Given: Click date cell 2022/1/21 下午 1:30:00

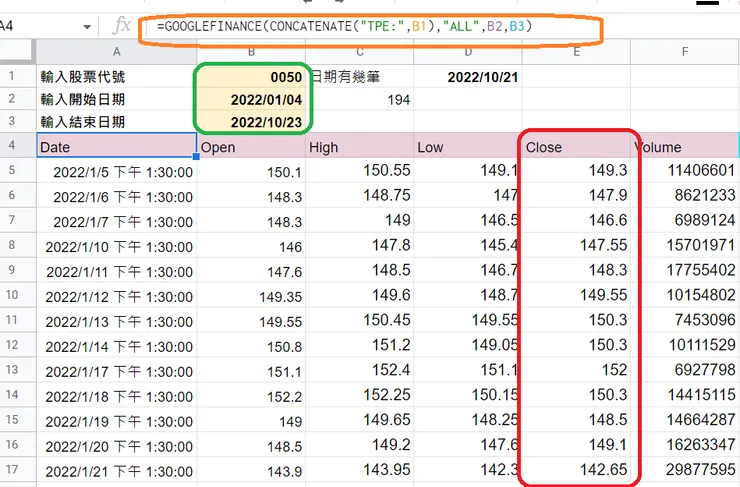Looking at the screenshot, I should point(117,470).
